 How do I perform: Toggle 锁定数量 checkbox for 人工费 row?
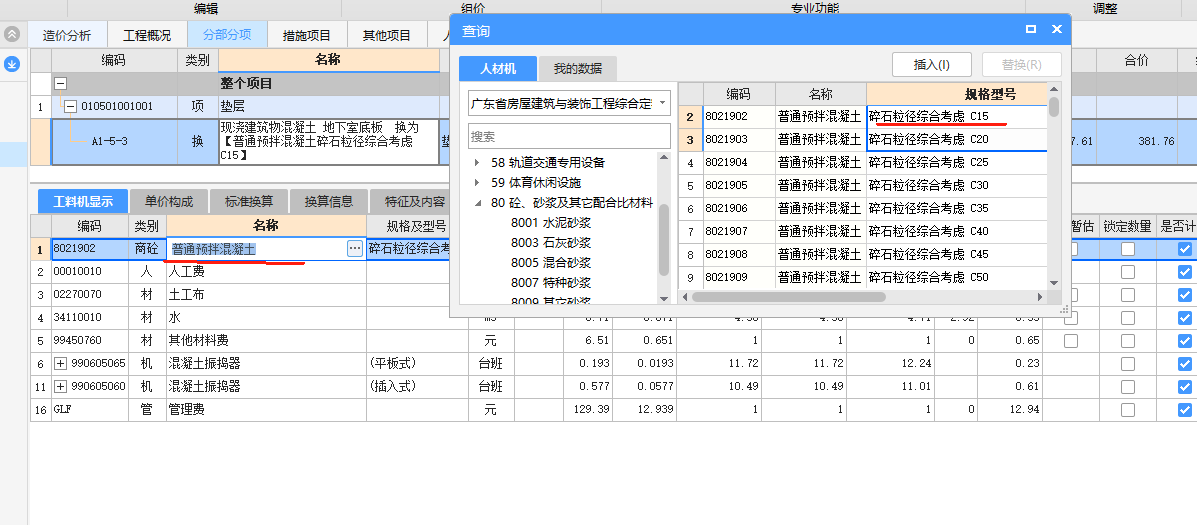pyautogui.click(x=1128, y=272)
